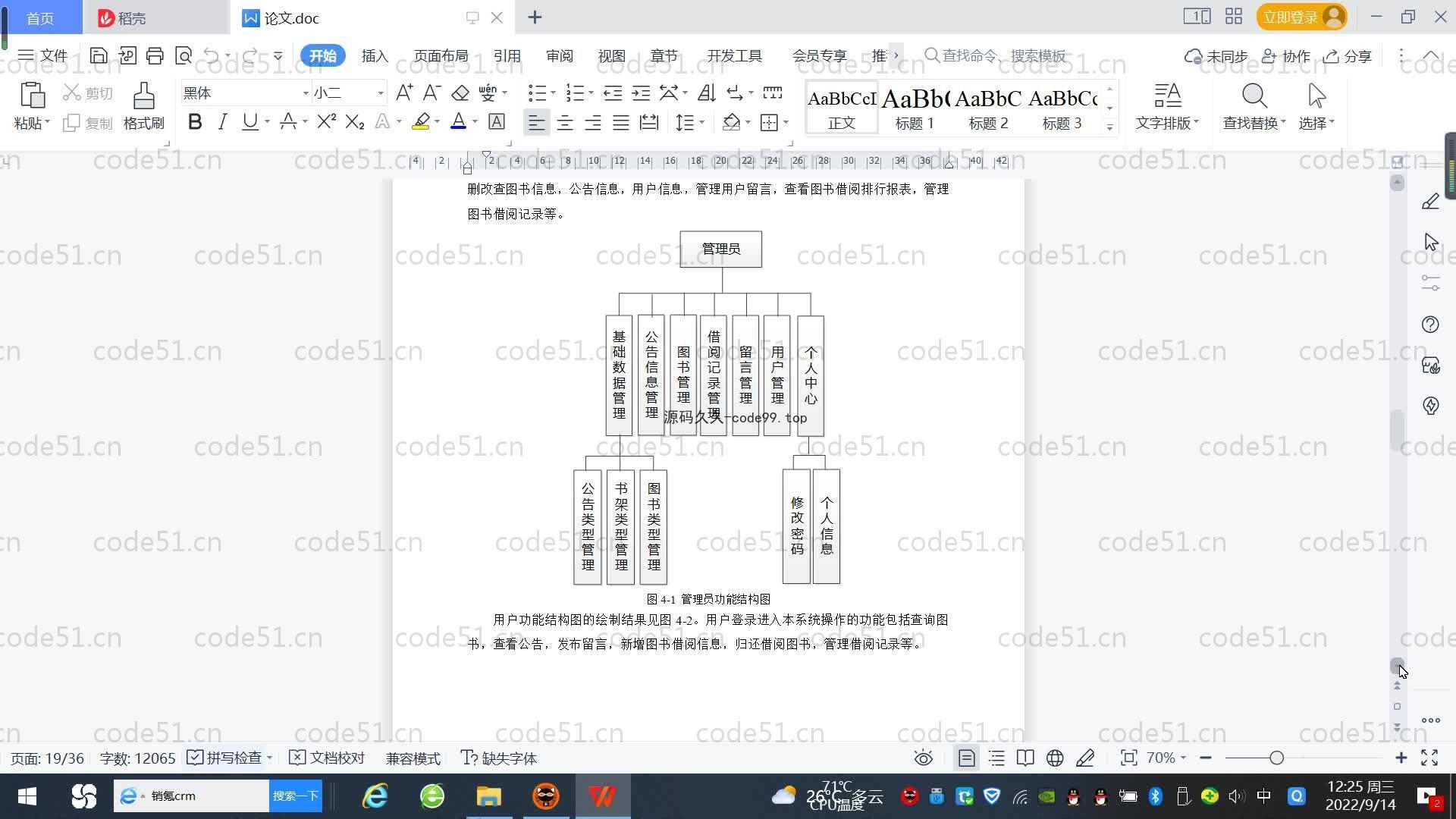Apply superscript formatting
1456x819 pixels.
pos(326,121)
